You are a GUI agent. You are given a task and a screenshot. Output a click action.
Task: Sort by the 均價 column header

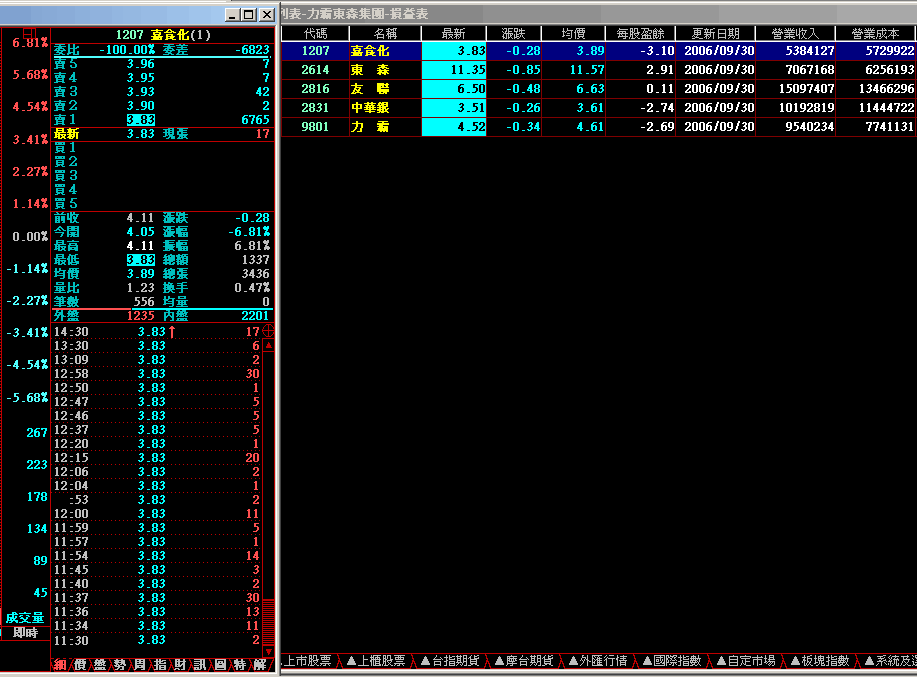coord(573,33)
